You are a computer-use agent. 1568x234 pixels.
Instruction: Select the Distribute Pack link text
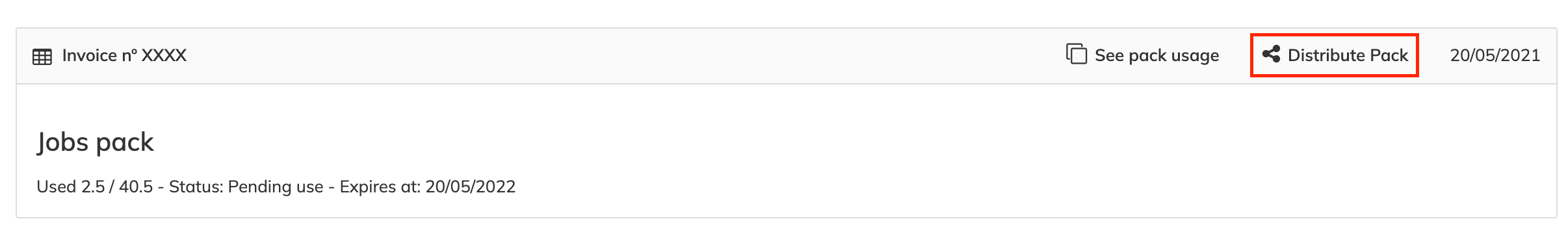pos(1348,55)
